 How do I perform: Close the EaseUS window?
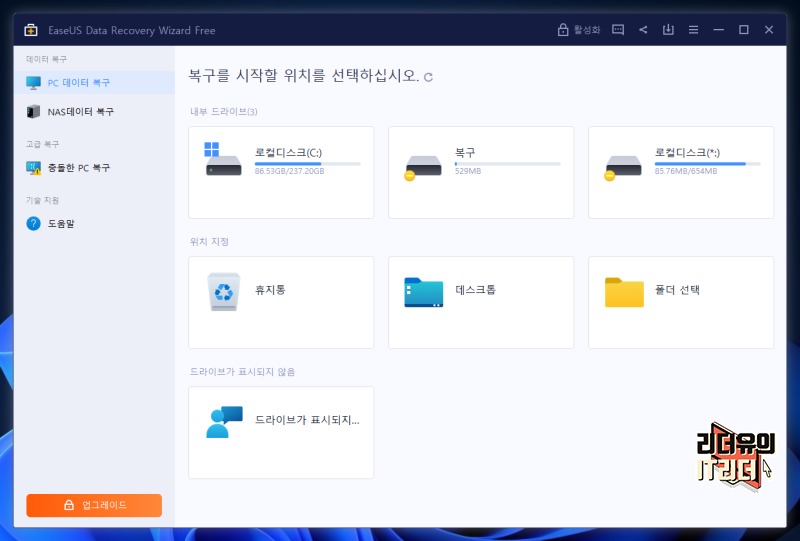769,30
